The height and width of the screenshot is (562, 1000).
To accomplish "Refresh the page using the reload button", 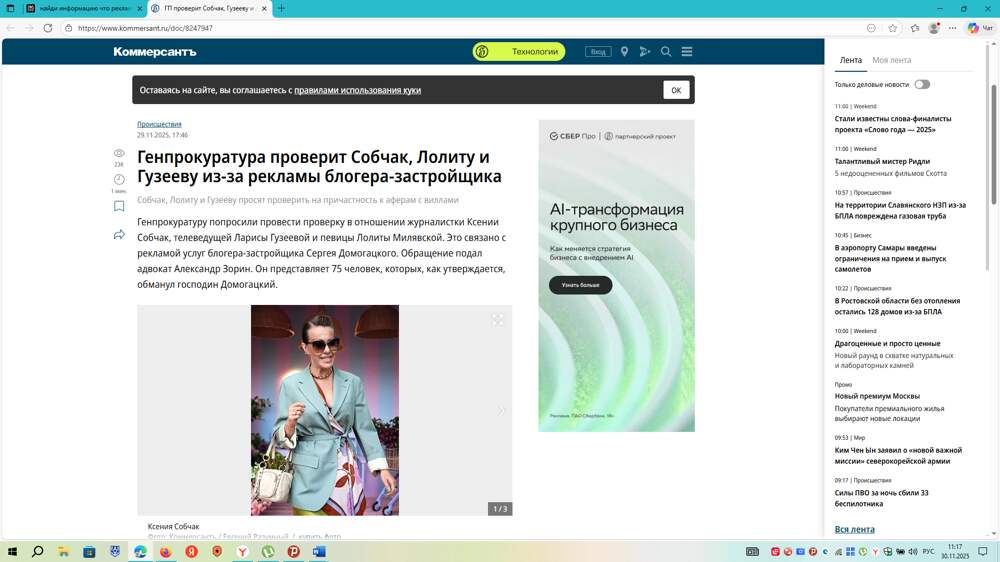I will [47, 28].
